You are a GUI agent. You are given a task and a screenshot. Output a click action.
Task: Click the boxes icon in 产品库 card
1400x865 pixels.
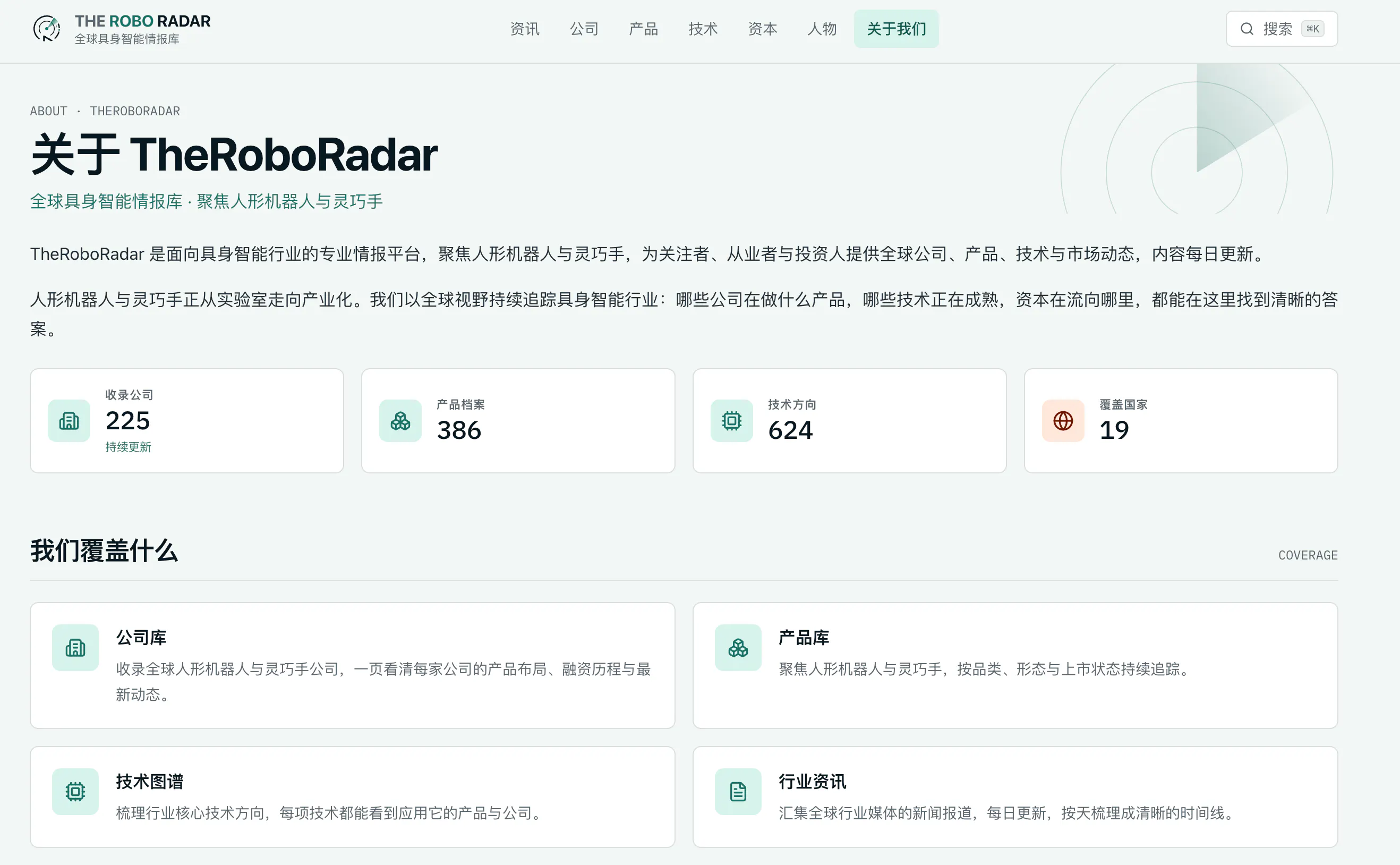(x=738, y=647)
